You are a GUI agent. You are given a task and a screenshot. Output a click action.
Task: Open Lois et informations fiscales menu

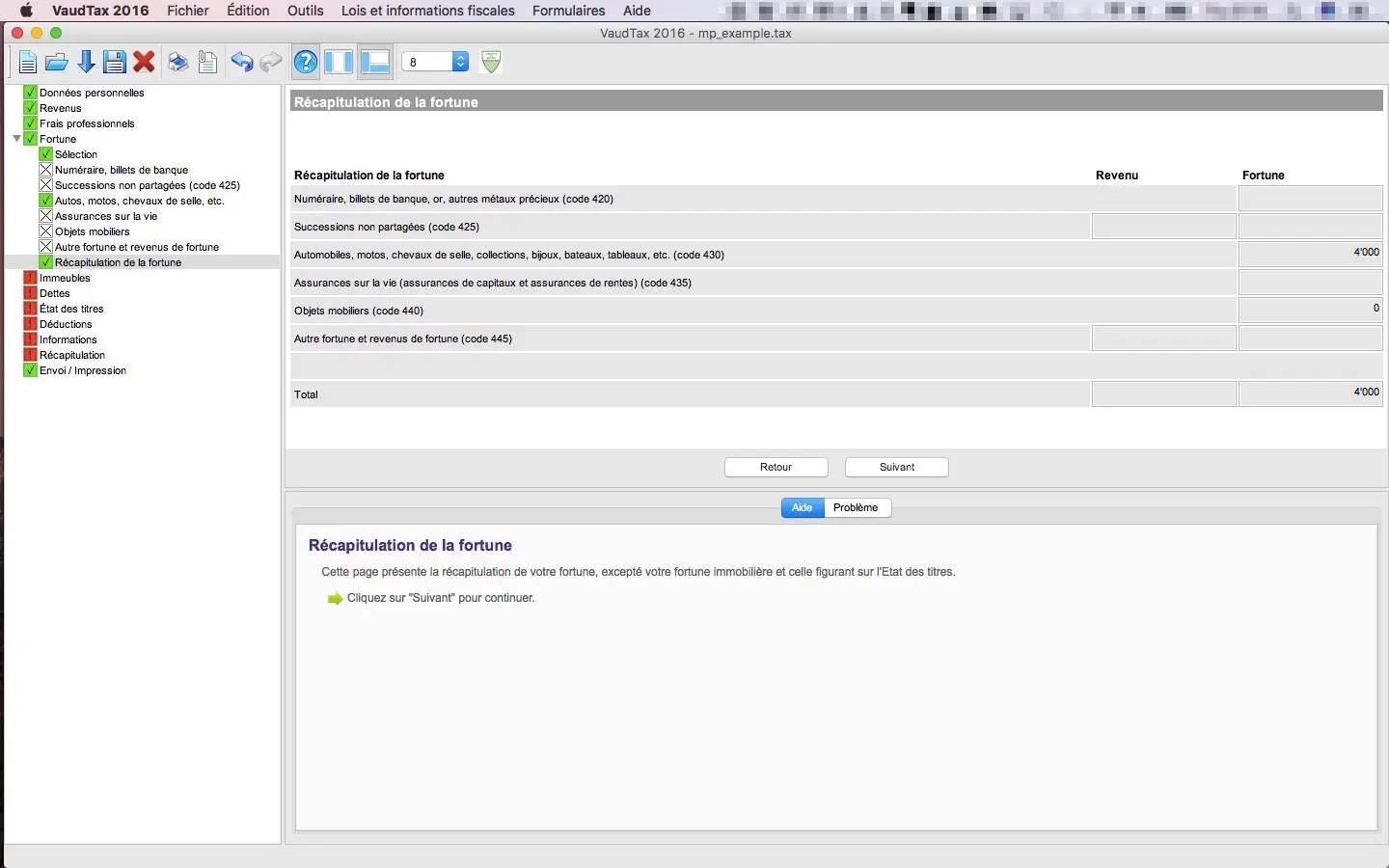(428, 11)
